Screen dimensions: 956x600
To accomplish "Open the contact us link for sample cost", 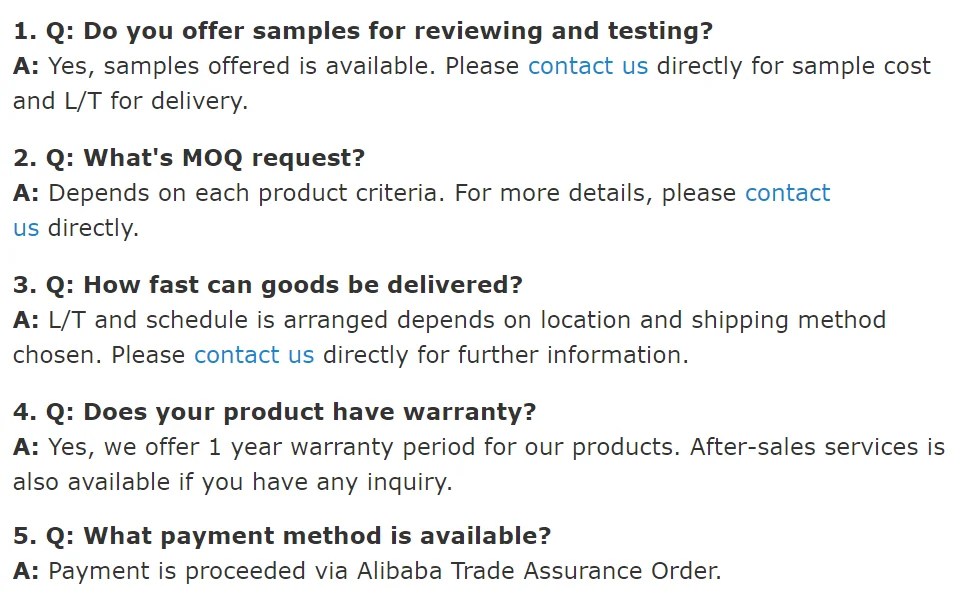I will tap(587, 66).
